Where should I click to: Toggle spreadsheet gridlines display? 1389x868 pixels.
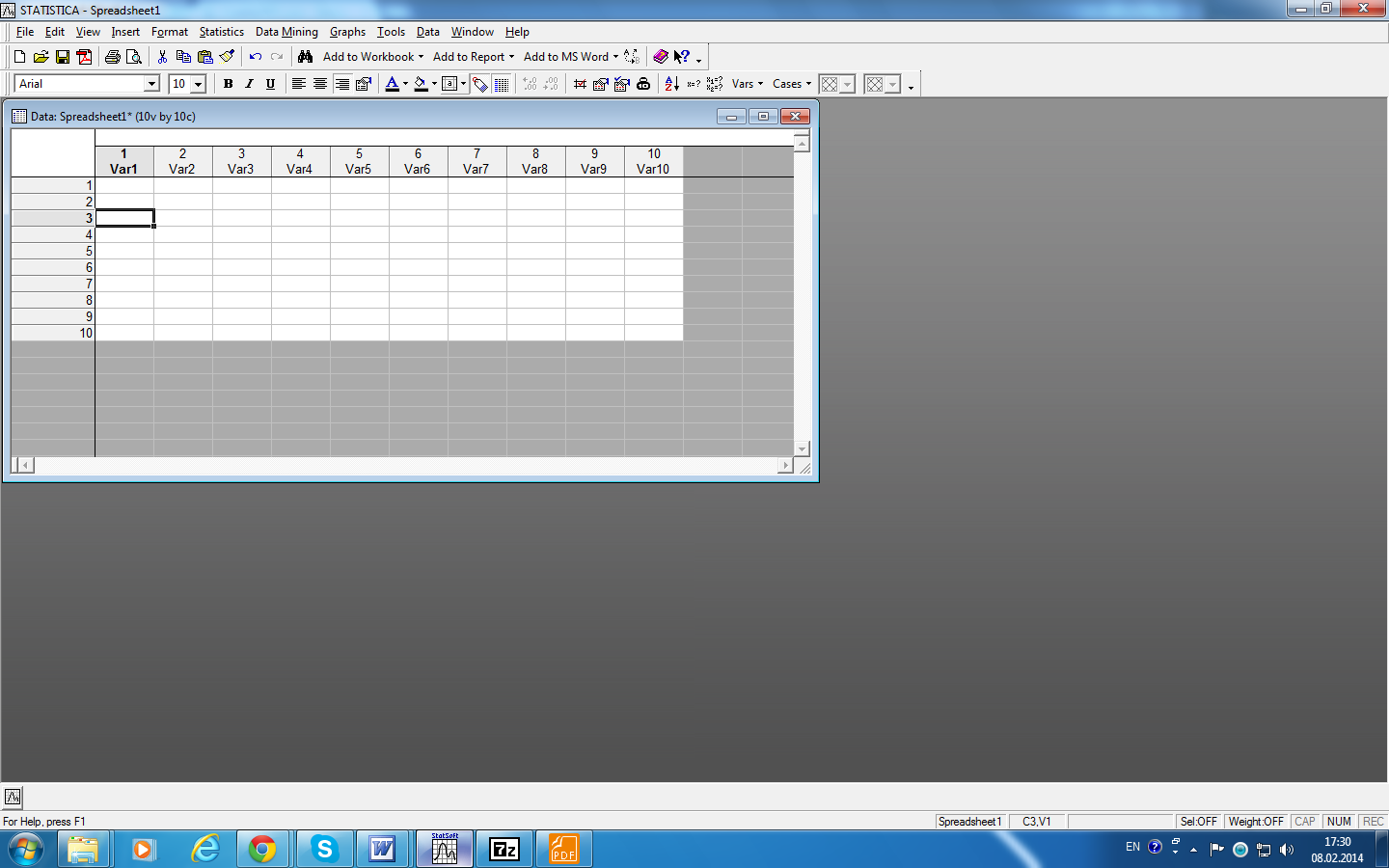[502, 84]
